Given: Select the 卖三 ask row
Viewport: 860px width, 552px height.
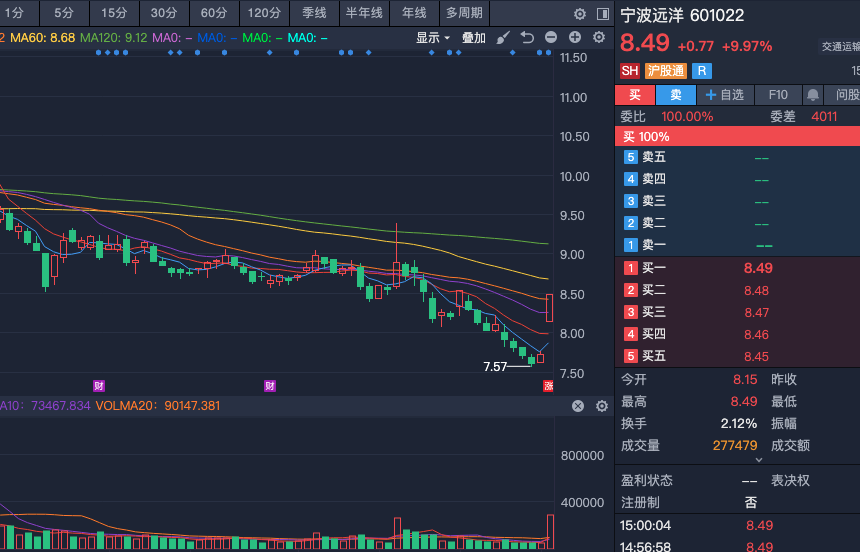Looking at the screenshot, I should click(737, 201).
